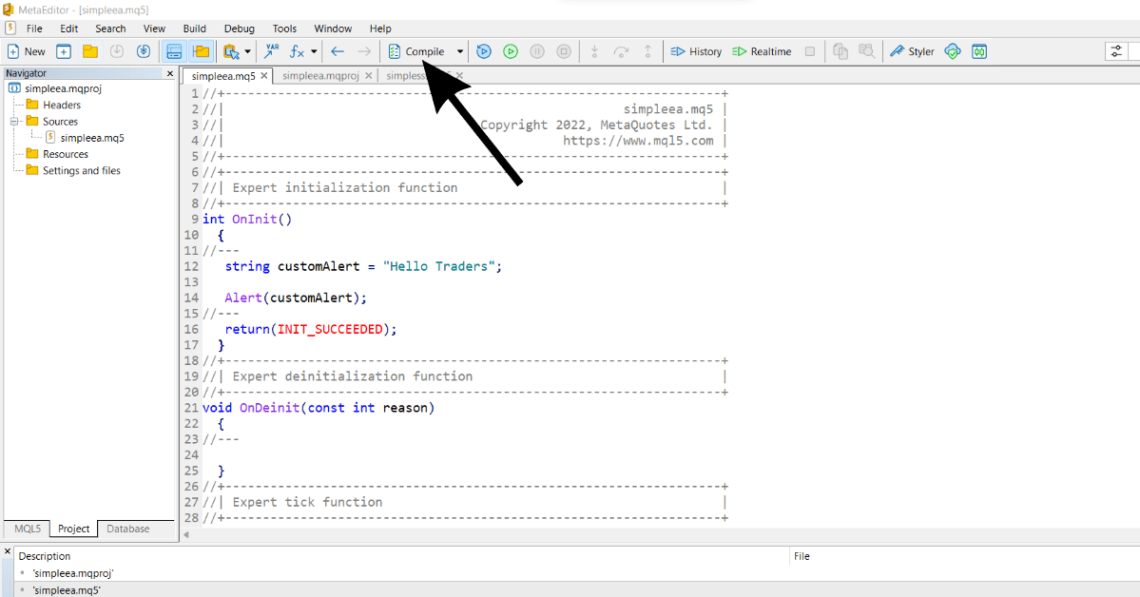Navigate back with the left arrow icon

coord(338,51)
